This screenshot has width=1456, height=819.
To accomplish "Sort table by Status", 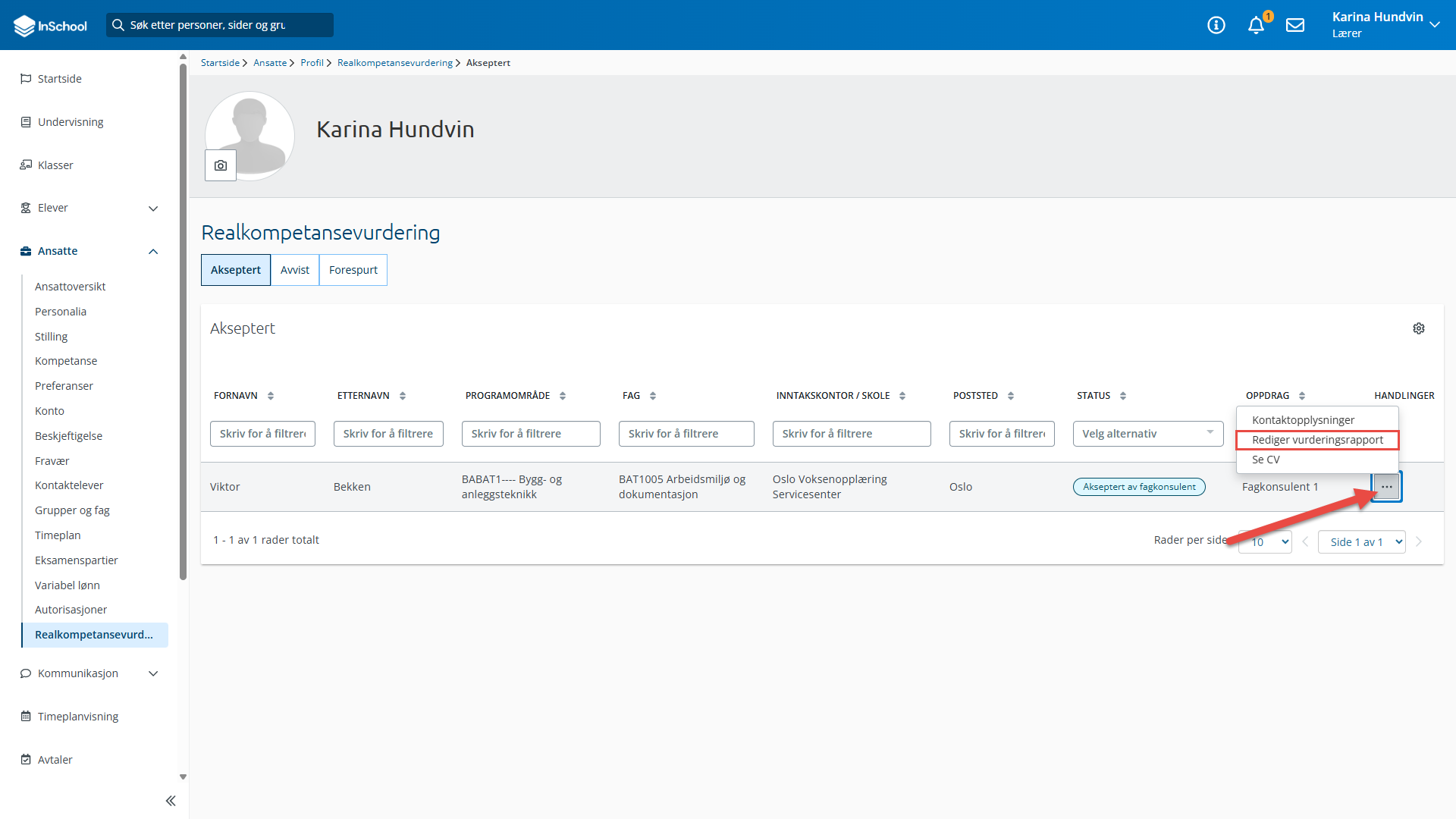I will click(x=1123, y=396).
